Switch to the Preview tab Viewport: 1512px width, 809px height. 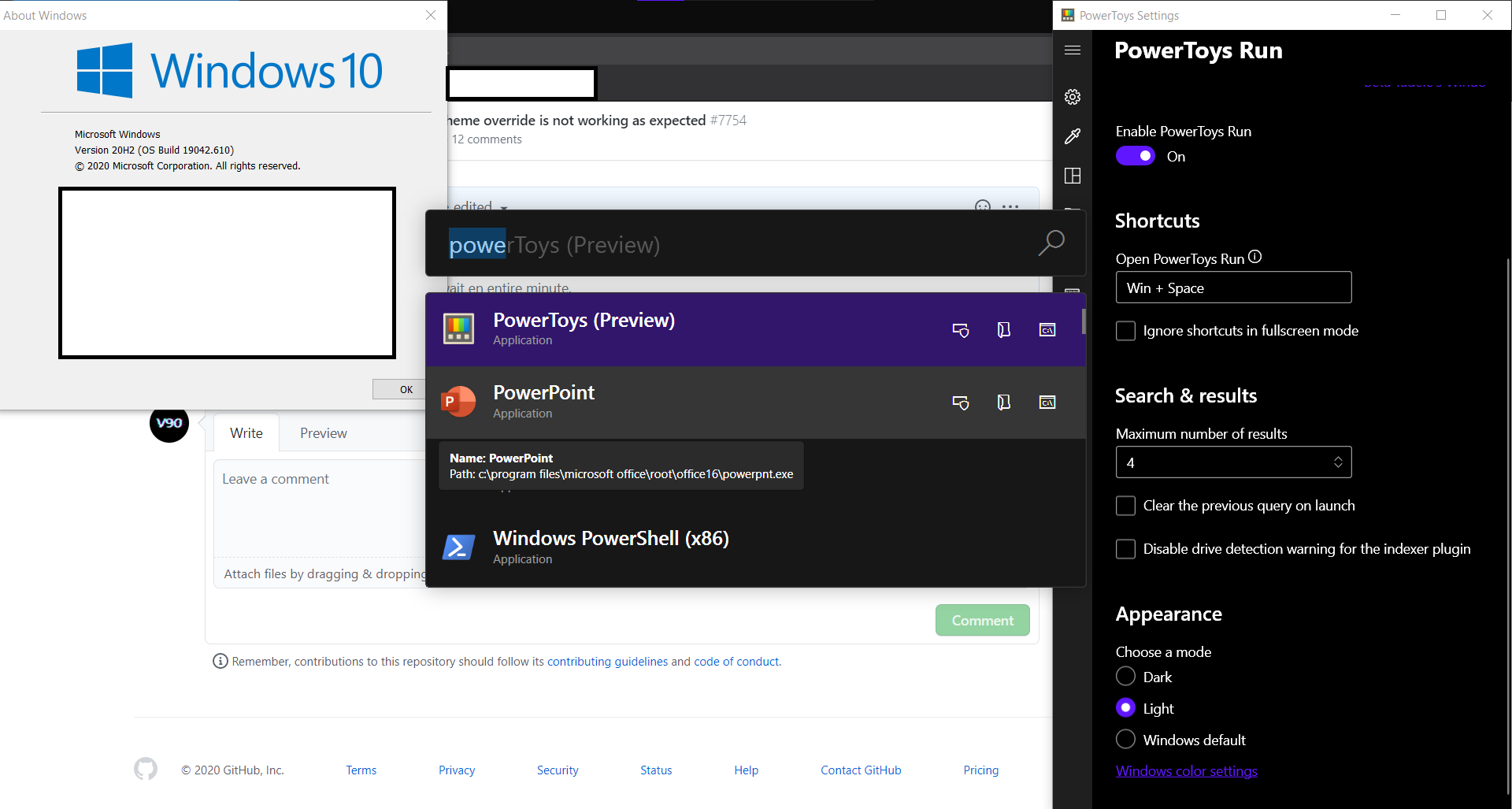point(323,432)
